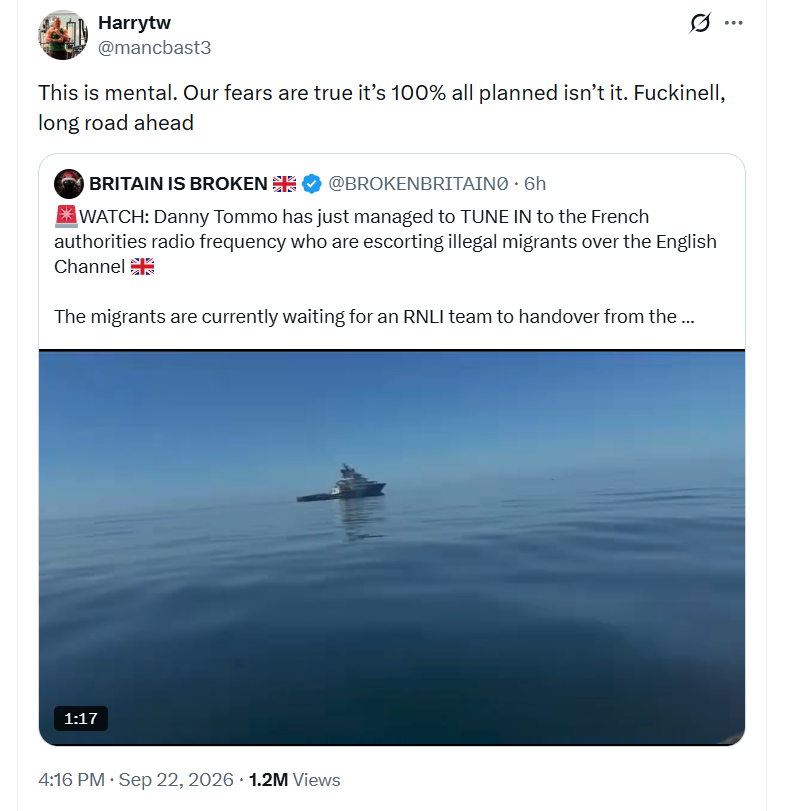Click the 6h timestamp on quoted post
785x811 pixels.
coord(535,184)
